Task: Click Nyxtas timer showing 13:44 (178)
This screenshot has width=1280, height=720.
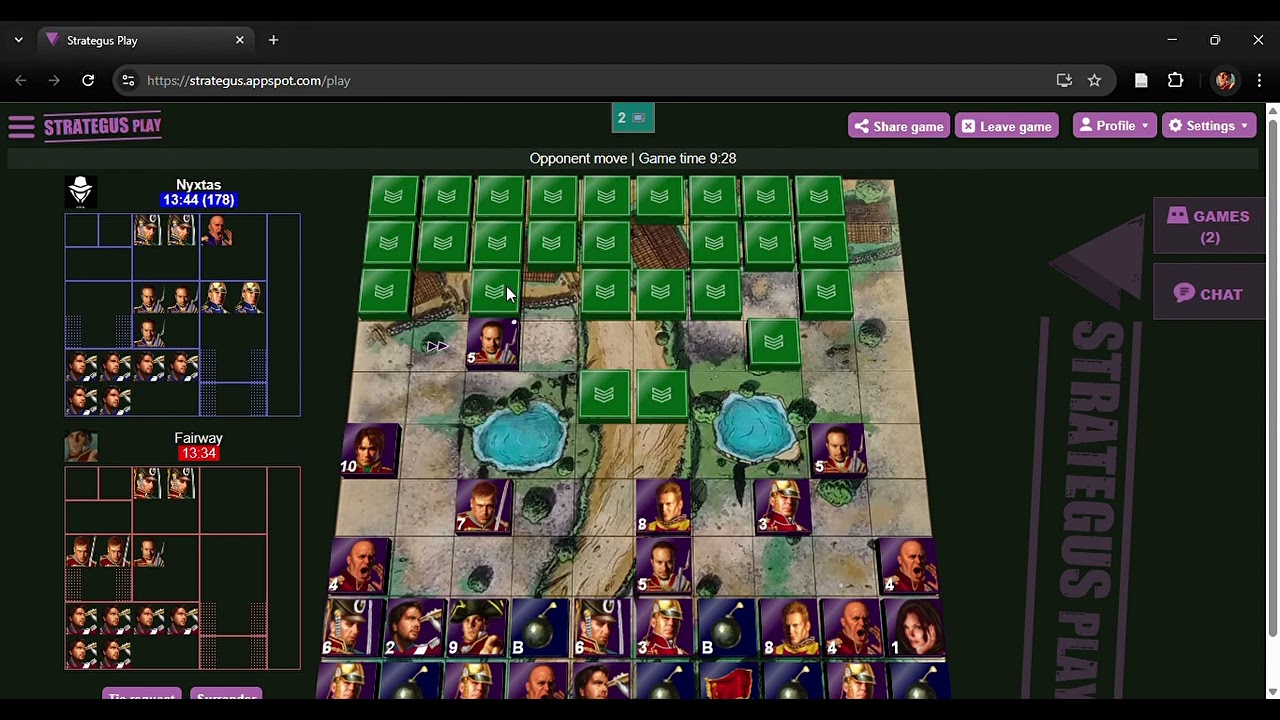Action: (x=198, y=200)
